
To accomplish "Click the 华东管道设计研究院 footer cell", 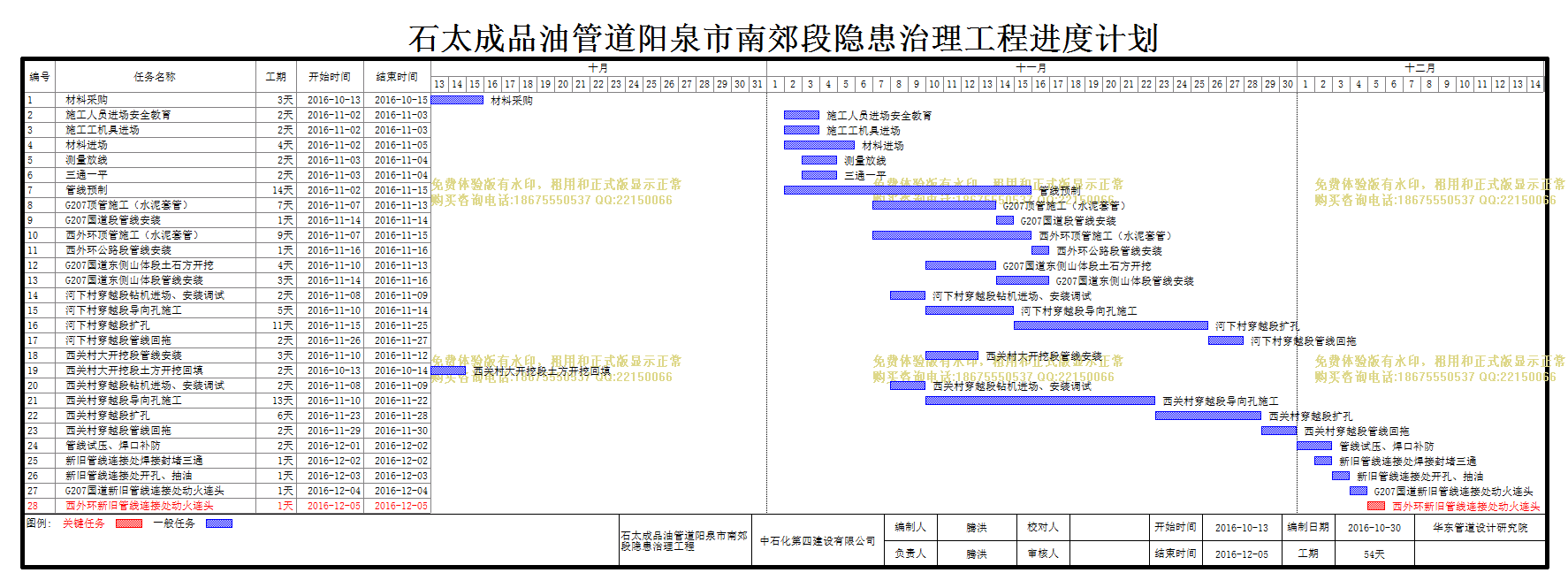I will [x=1480, y=527].
